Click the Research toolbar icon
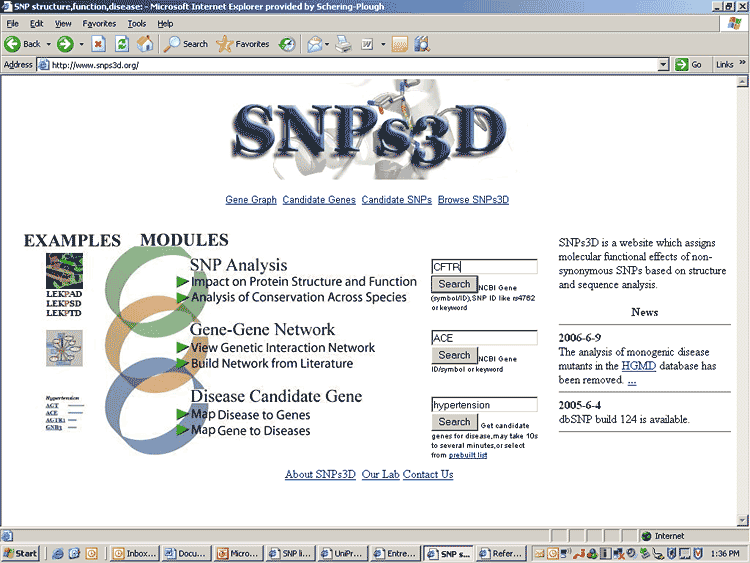The width and height of the screenshot is (750, 563). tap(422, 44)
